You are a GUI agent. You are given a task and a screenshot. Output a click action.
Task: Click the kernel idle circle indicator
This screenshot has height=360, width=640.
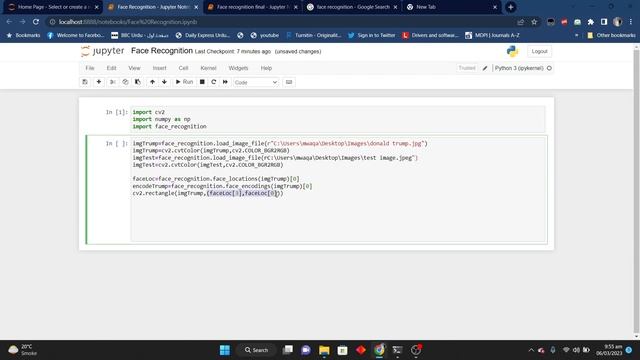(549, 68)
